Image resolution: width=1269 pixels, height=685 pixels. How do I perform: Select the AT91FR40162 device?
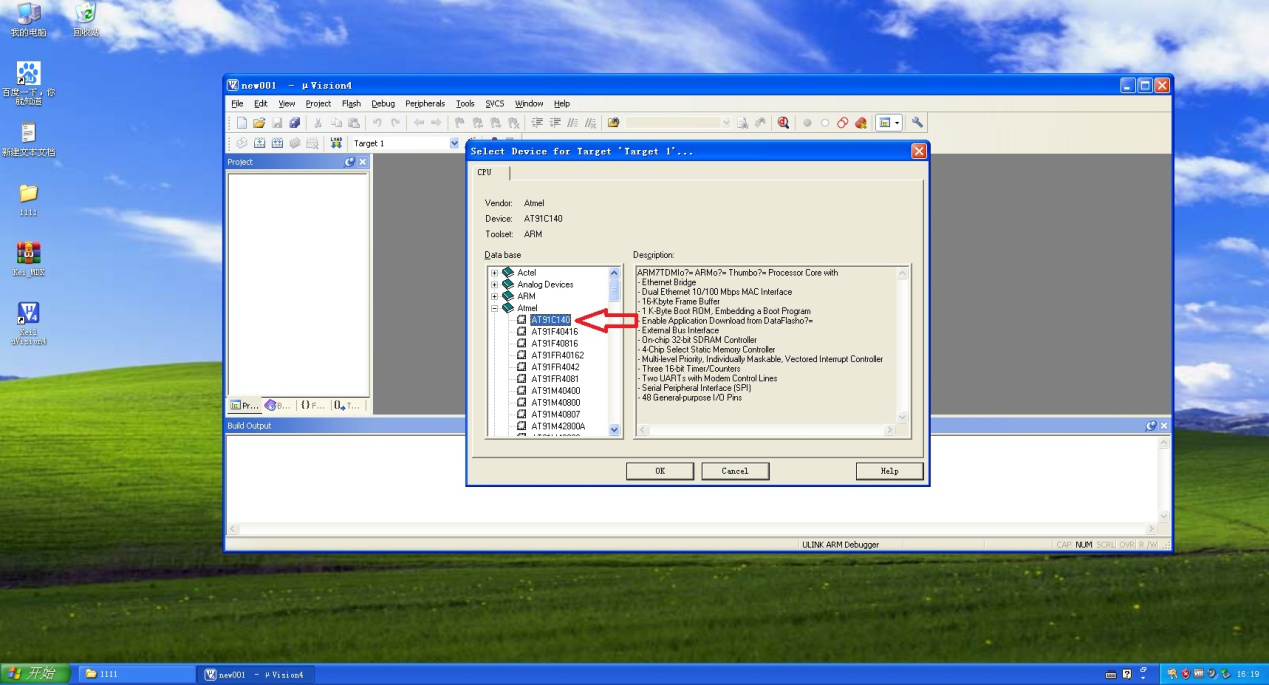(557, 355)
